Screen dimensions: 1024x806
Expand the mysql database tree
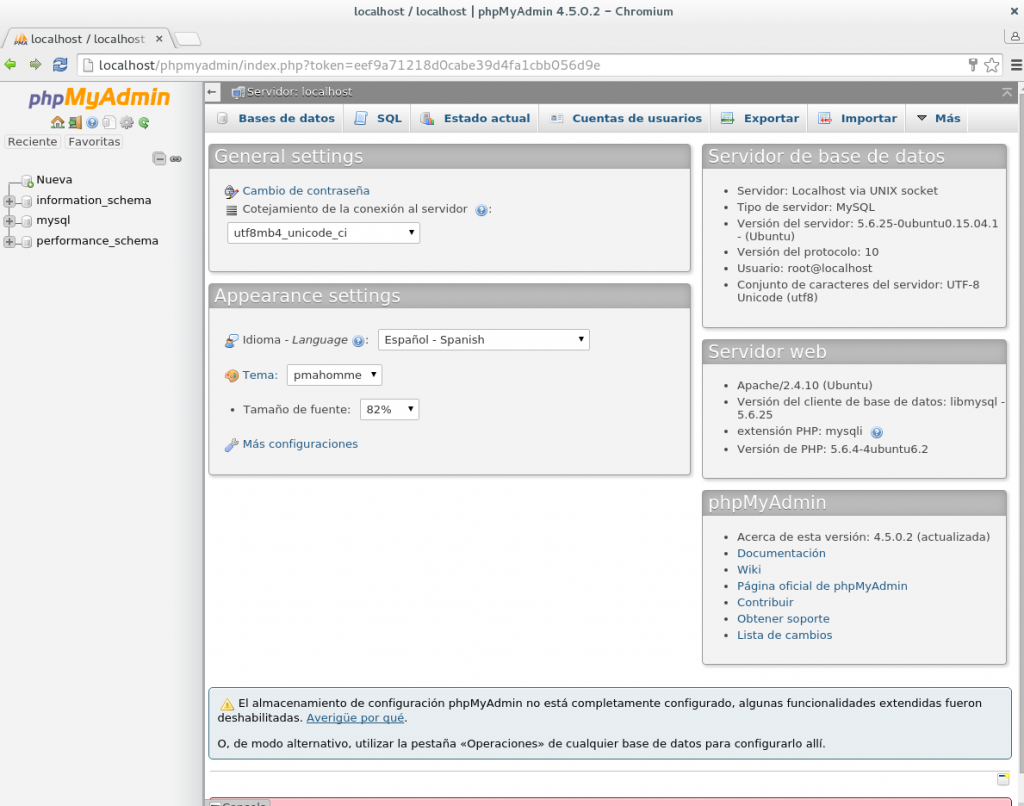(x=8, y=220)
